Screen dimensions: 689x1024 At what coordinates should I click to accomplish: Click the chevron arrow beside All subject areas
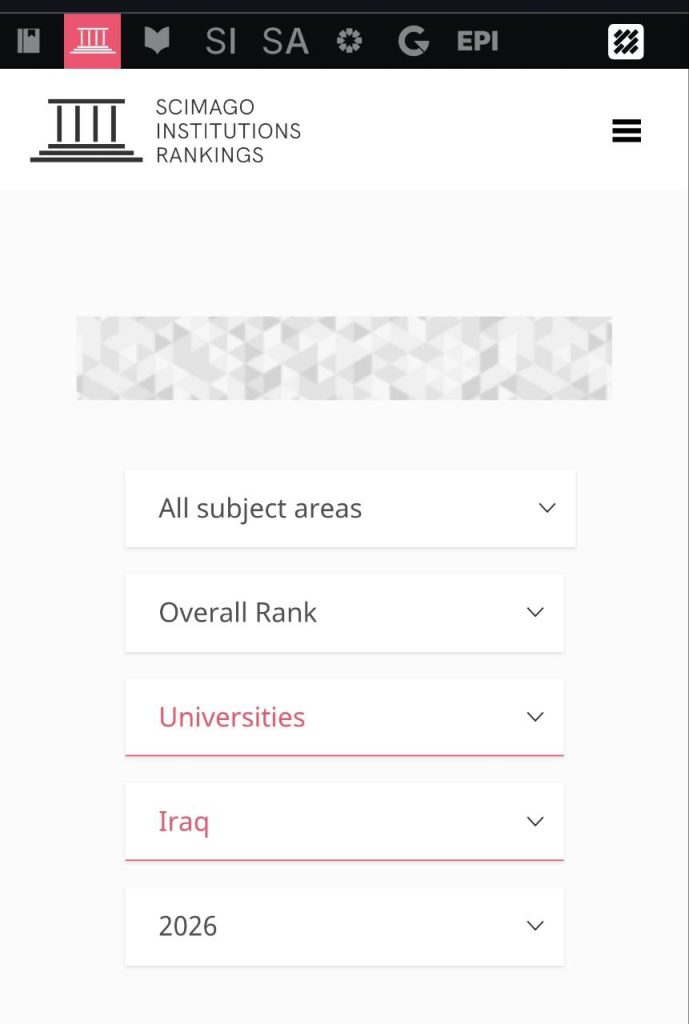click(x=547, y=508)
